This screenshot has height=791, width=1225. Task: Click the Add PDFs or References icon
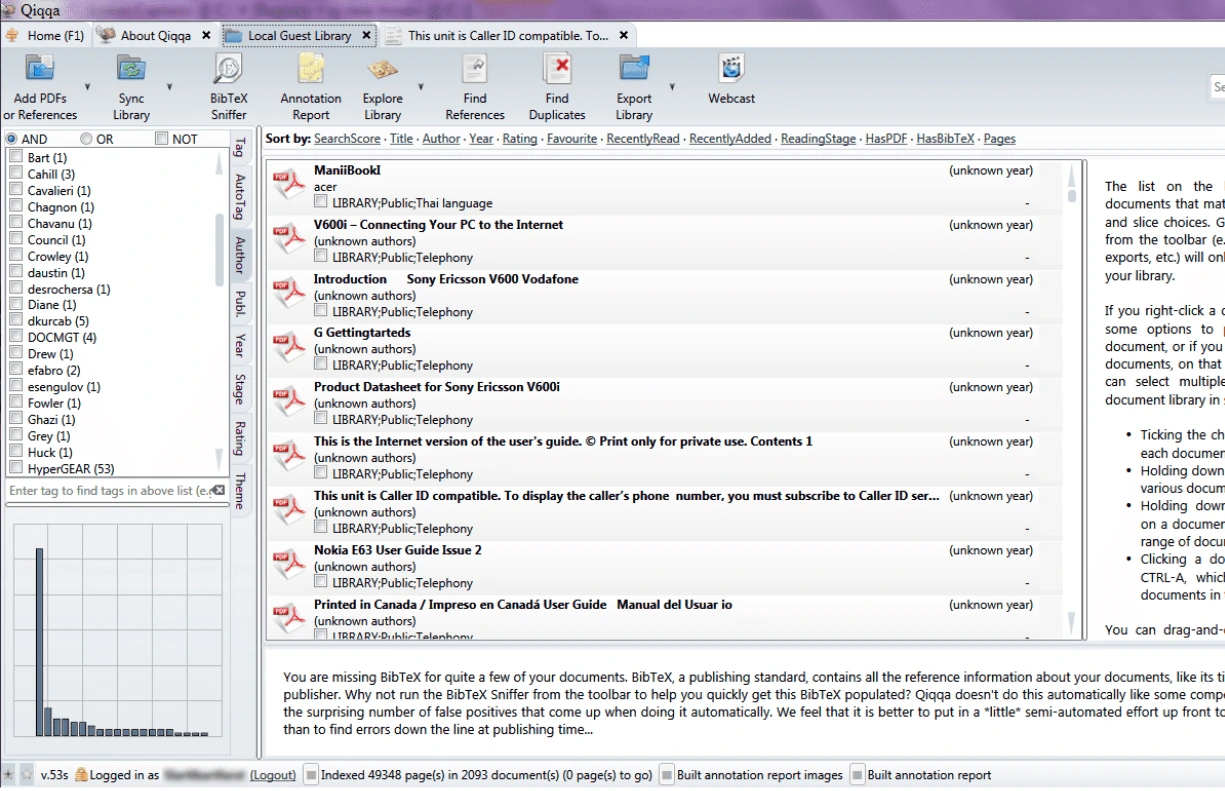tap(40, 70)
